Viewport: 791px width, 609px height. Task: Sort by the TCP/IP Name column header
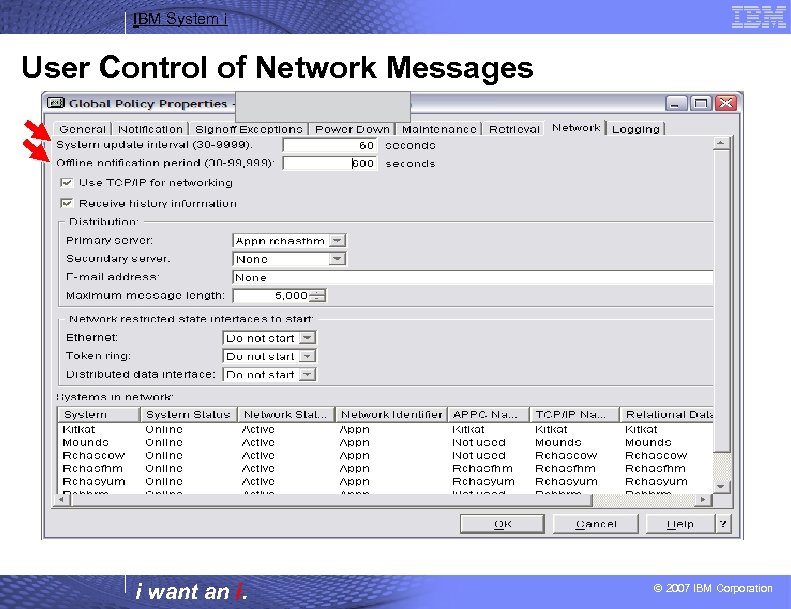(574, 414)
